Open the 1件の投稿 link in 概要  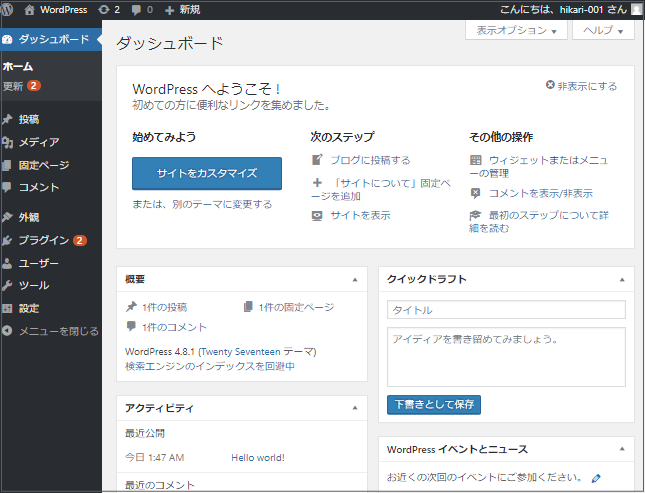tap(165, 307)
